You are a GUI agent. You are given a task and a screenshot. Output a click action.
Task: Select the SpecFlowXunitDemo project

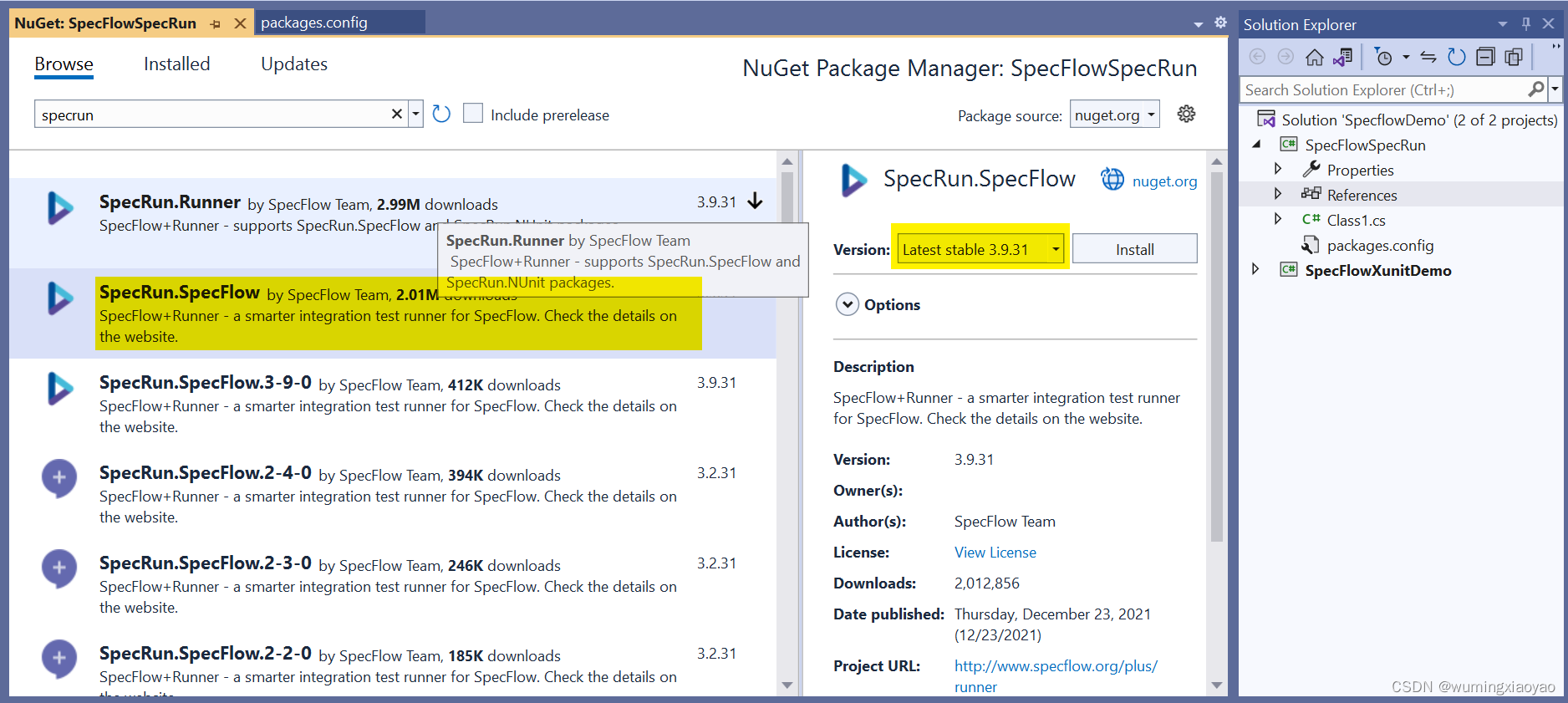pos(1378,270)
